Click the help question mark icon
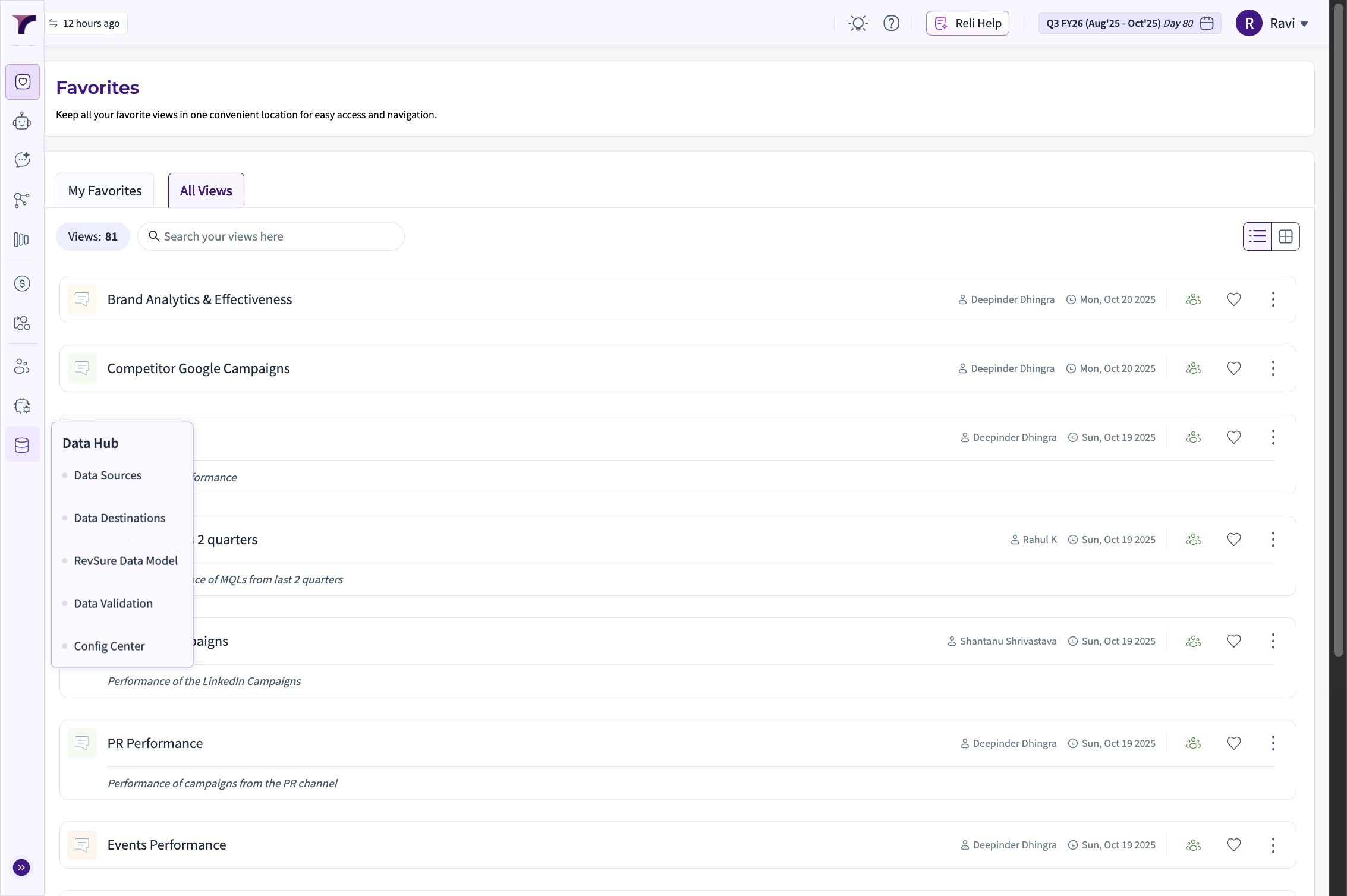Screen dimensions: 1347x896 (891, 24)
